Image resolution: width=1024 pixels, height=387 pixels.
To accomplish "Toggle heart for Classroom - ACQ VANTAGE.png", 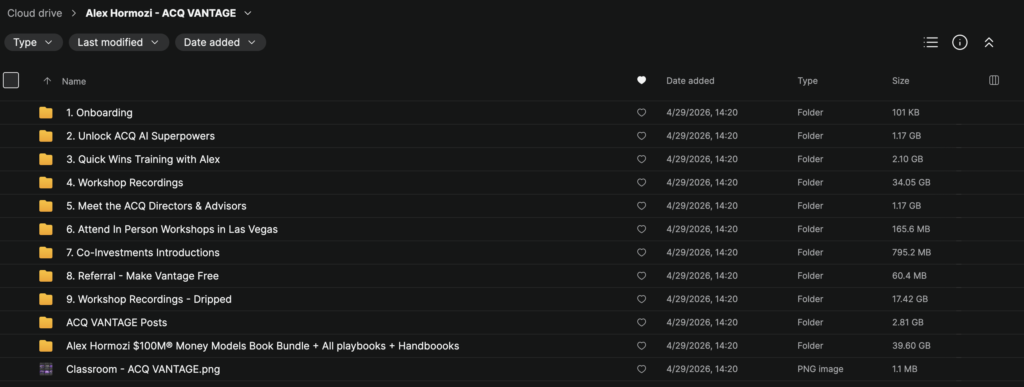I will click(641, 369).
